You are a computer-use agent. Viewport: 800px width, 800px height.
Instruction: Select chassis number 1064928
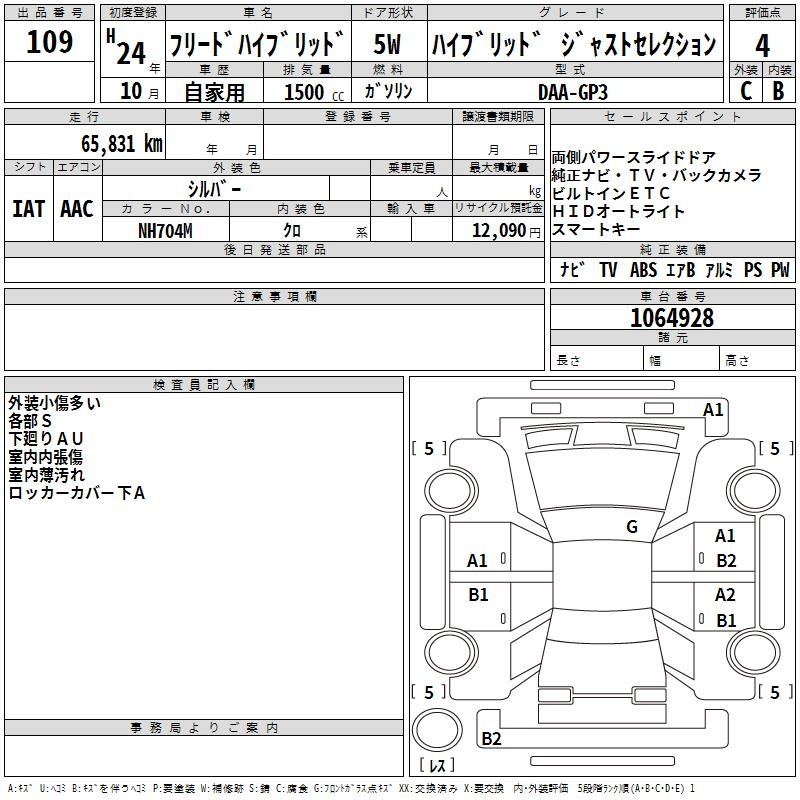click(x=672, y=318)
